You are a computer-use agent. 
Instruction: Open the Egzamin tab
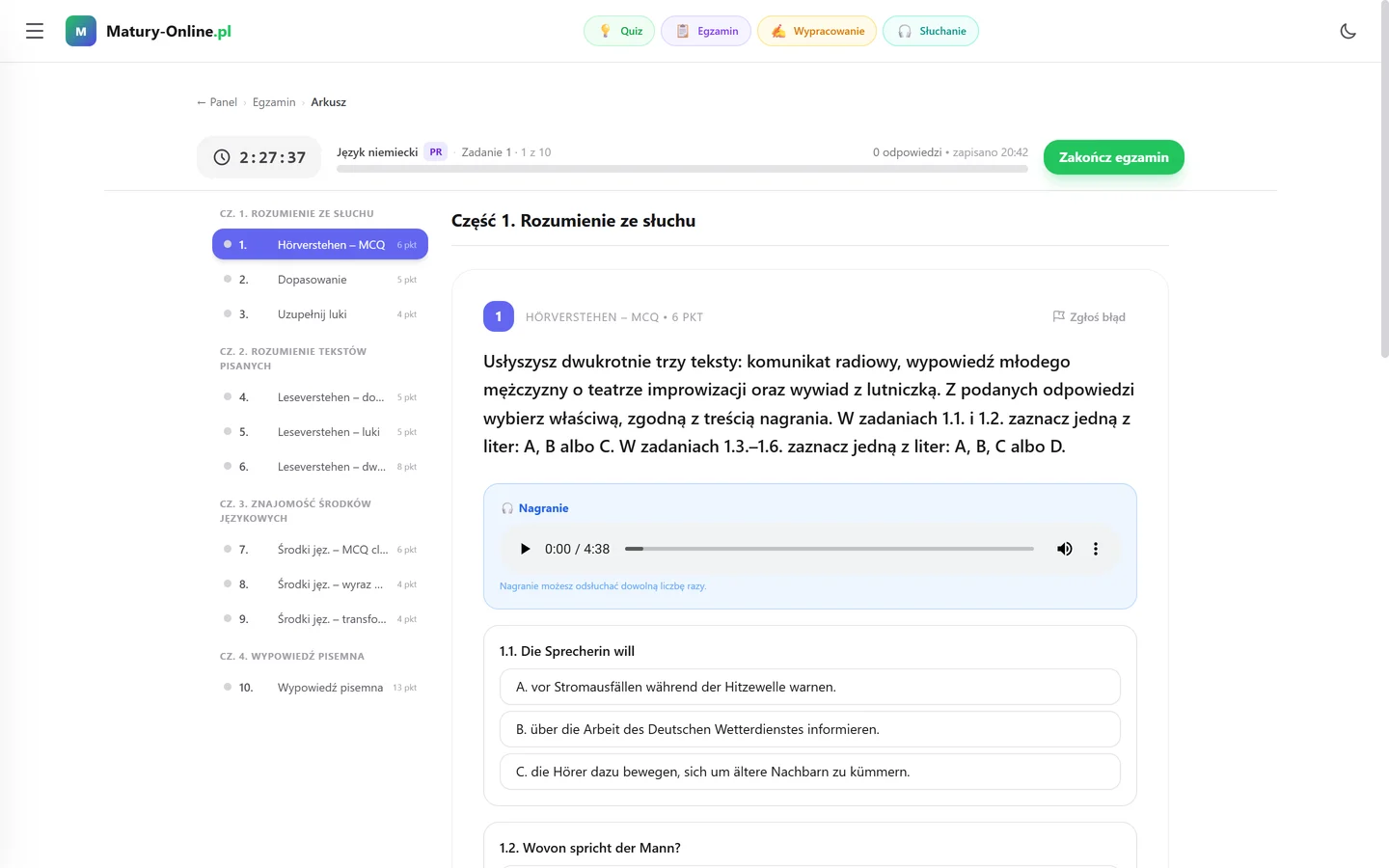[706, 31]
